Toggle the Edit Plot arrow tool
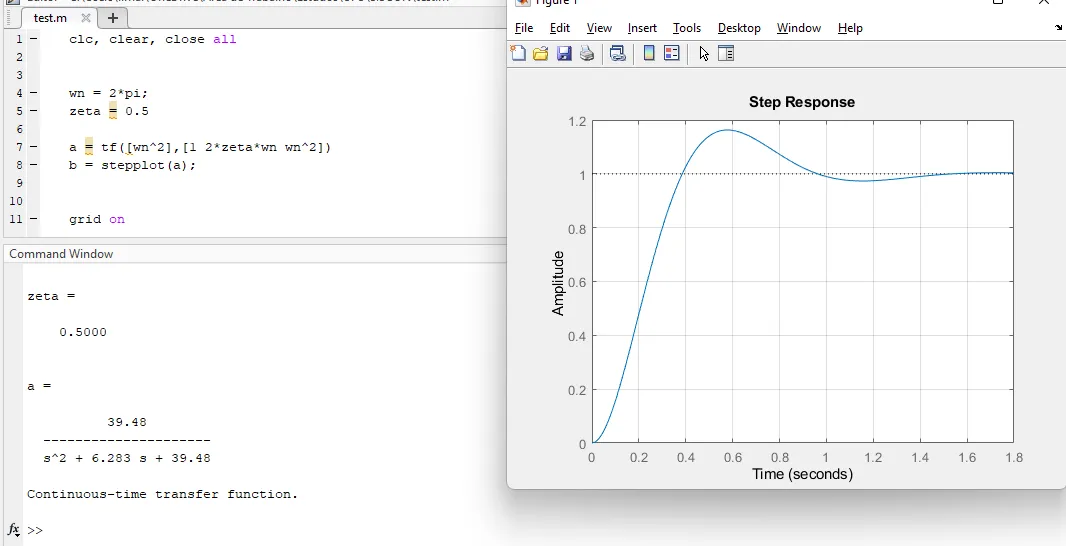Screen dimensions: 1066x546 (704, 54)
